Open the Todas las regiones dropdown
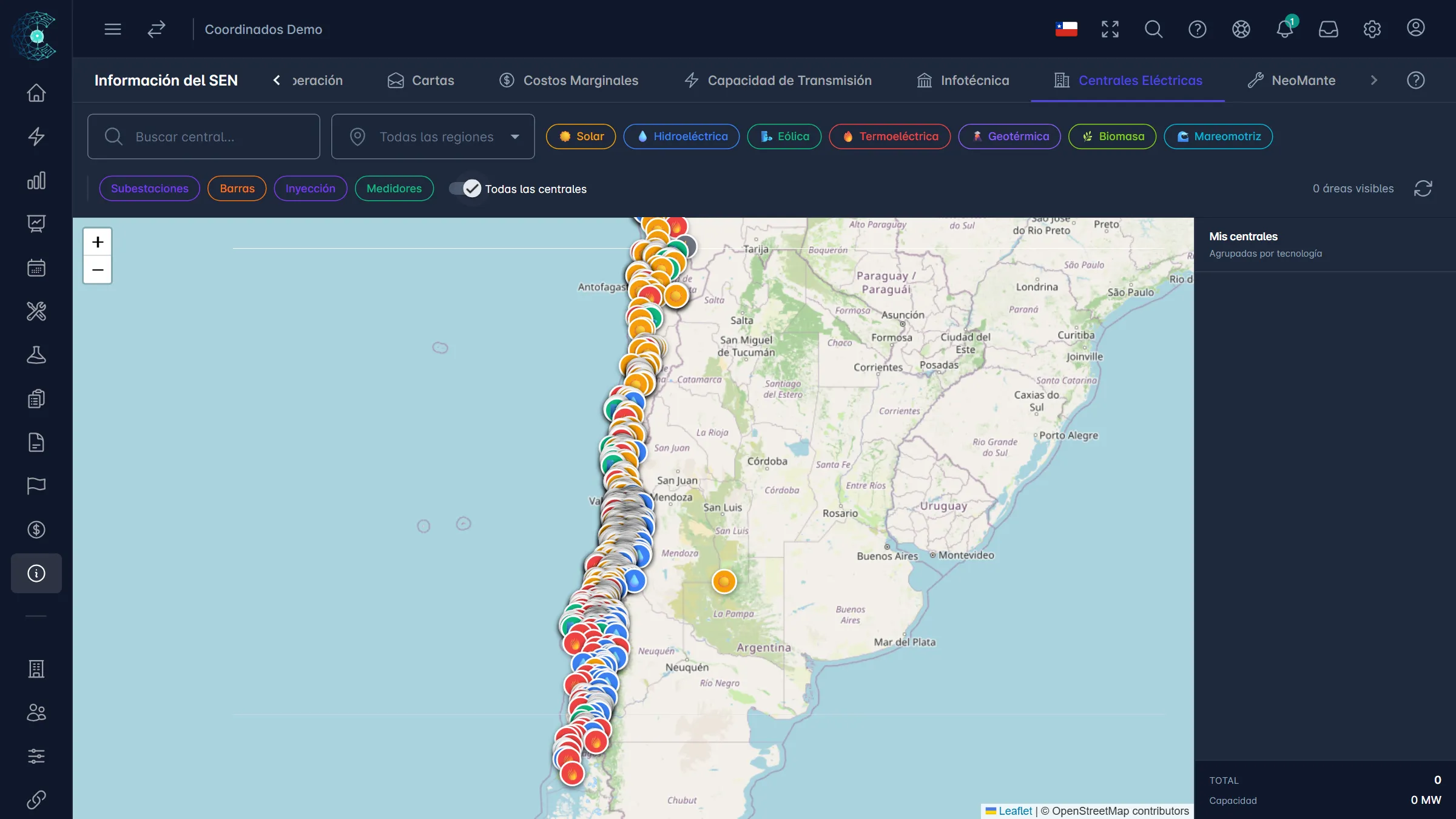 coord(433,136)
